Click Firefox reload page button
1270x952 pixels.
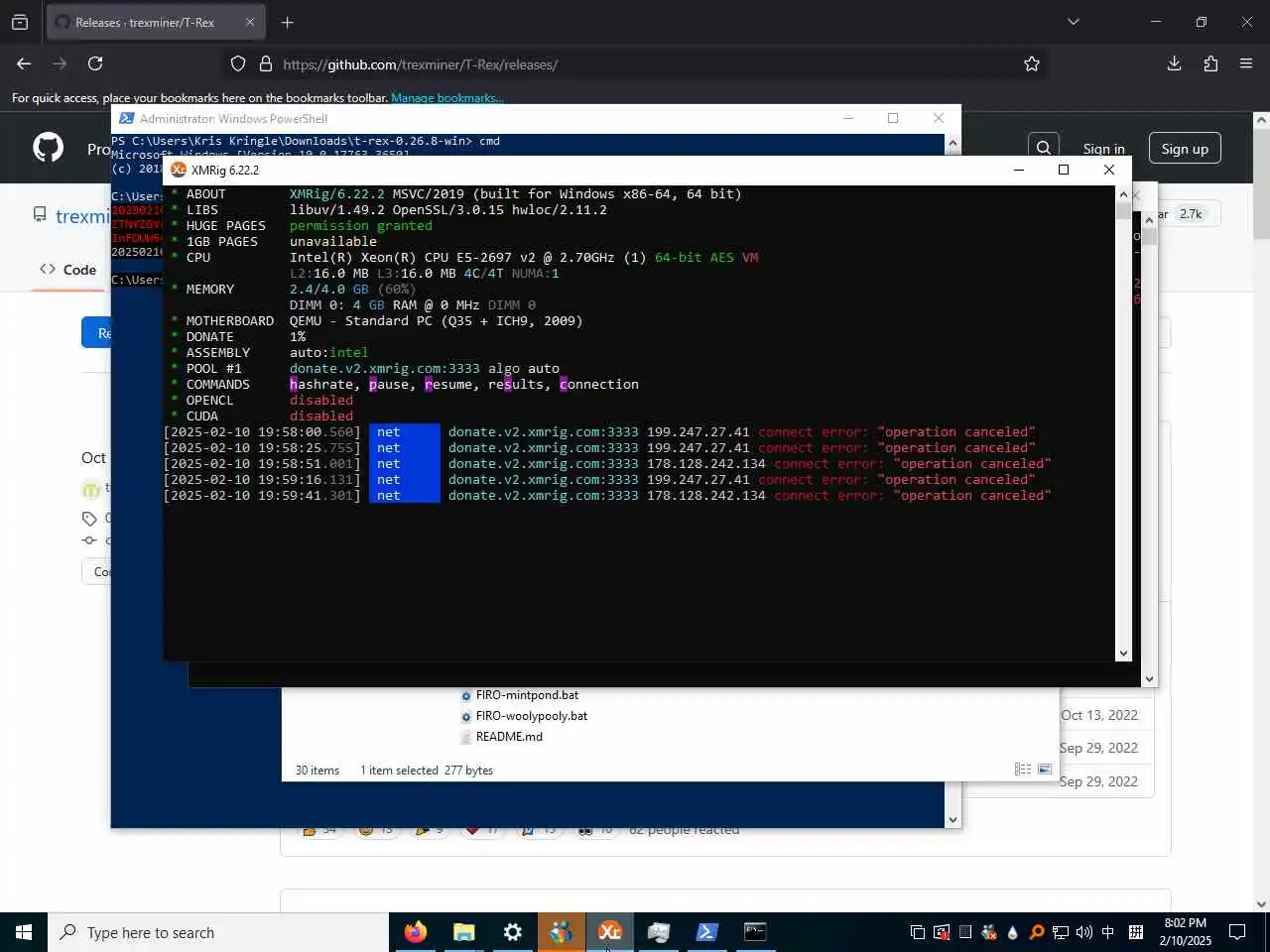tap(95, 63)
